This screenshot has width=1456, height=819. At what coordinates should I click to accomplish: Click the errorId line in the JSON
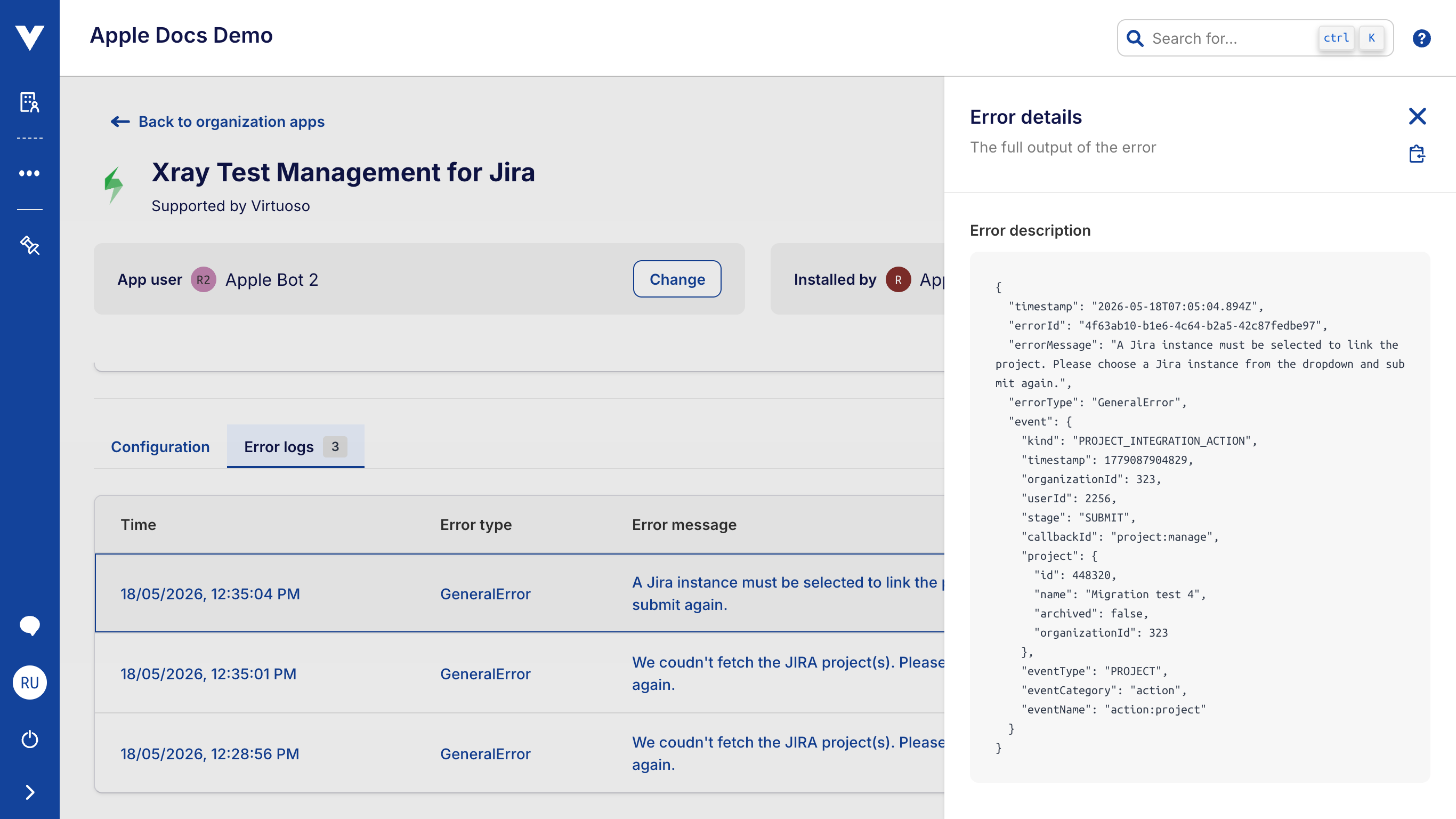click(1168, 326)
